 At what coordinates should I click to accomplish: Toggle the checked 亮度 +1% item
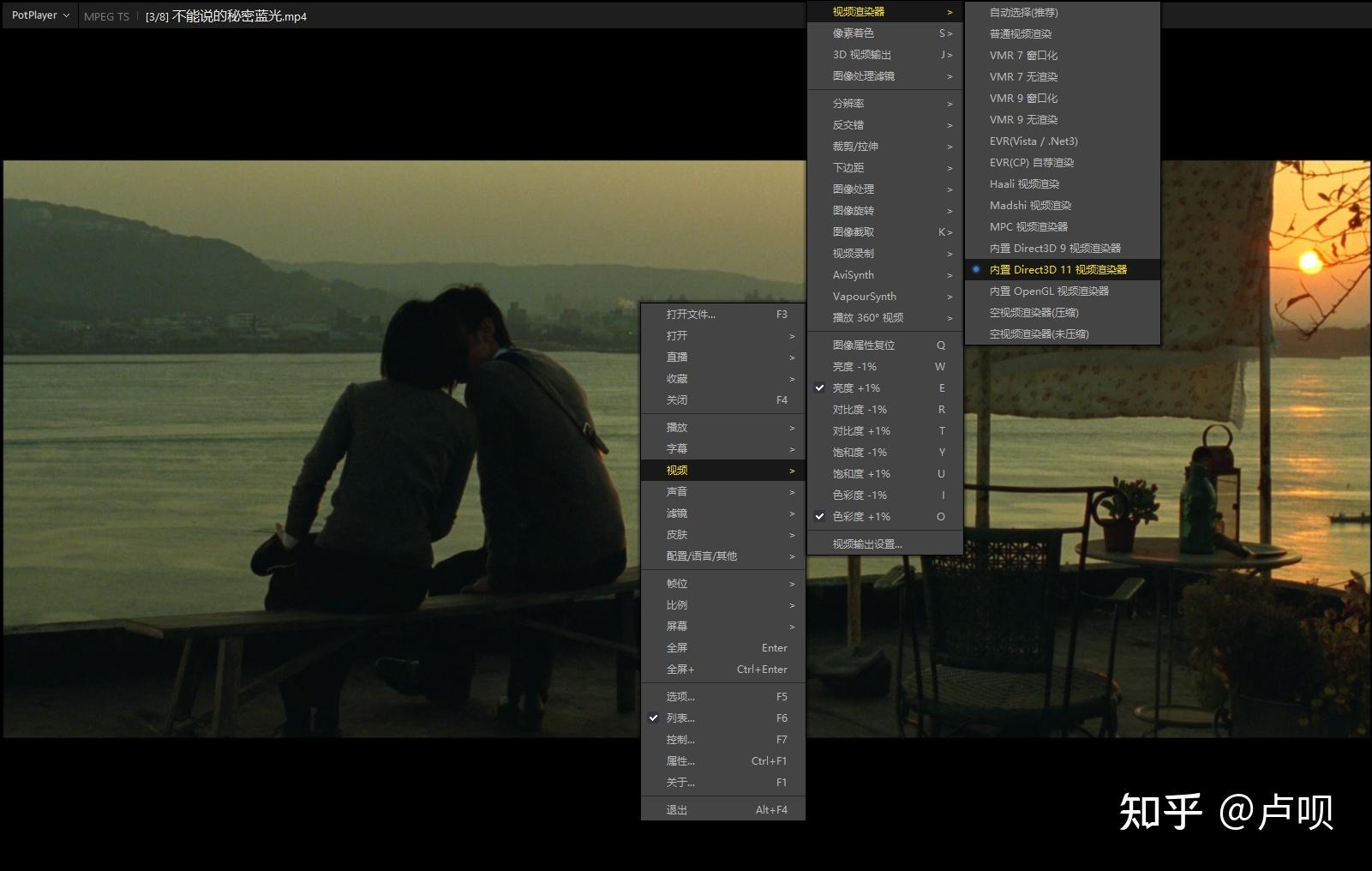857,388
